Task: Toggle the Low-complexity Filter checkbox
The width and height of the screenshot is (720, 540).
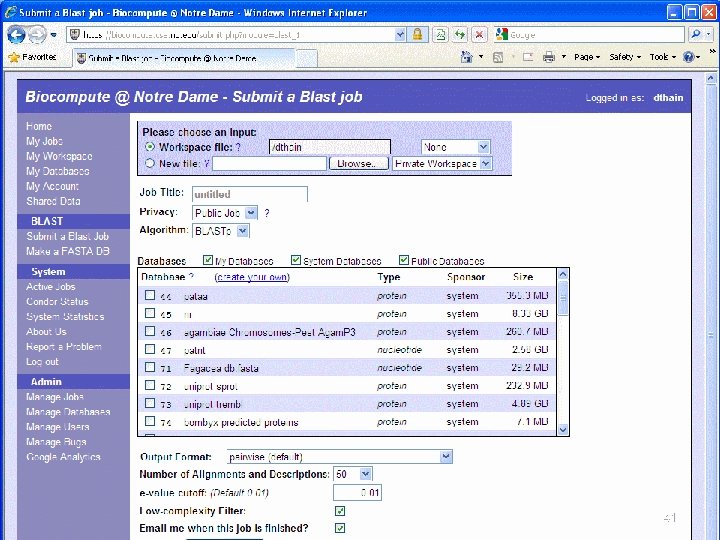Action: tap(340, 511)
